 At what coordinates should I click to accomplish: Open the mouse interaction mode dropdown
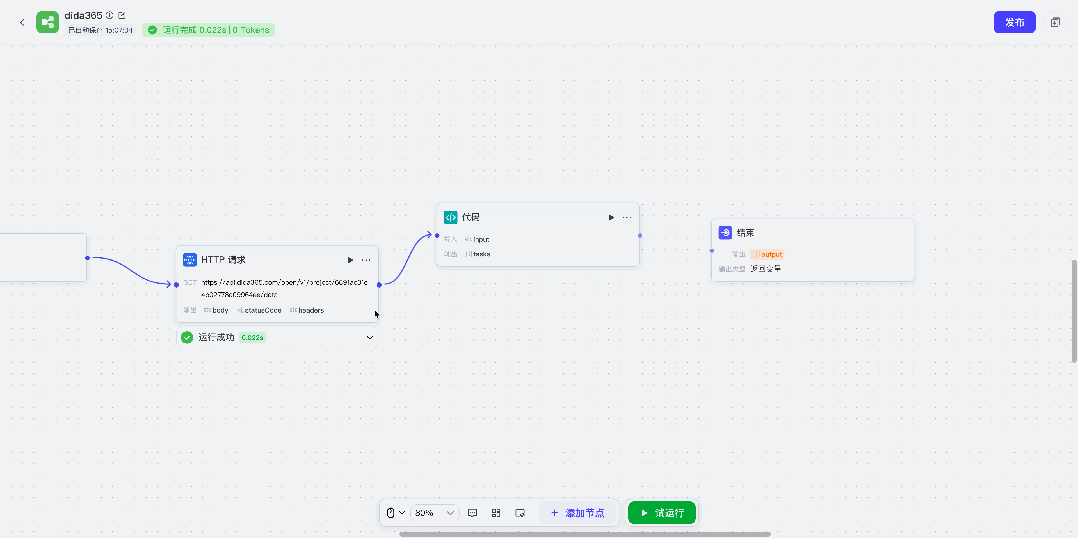tap(395, 513)
